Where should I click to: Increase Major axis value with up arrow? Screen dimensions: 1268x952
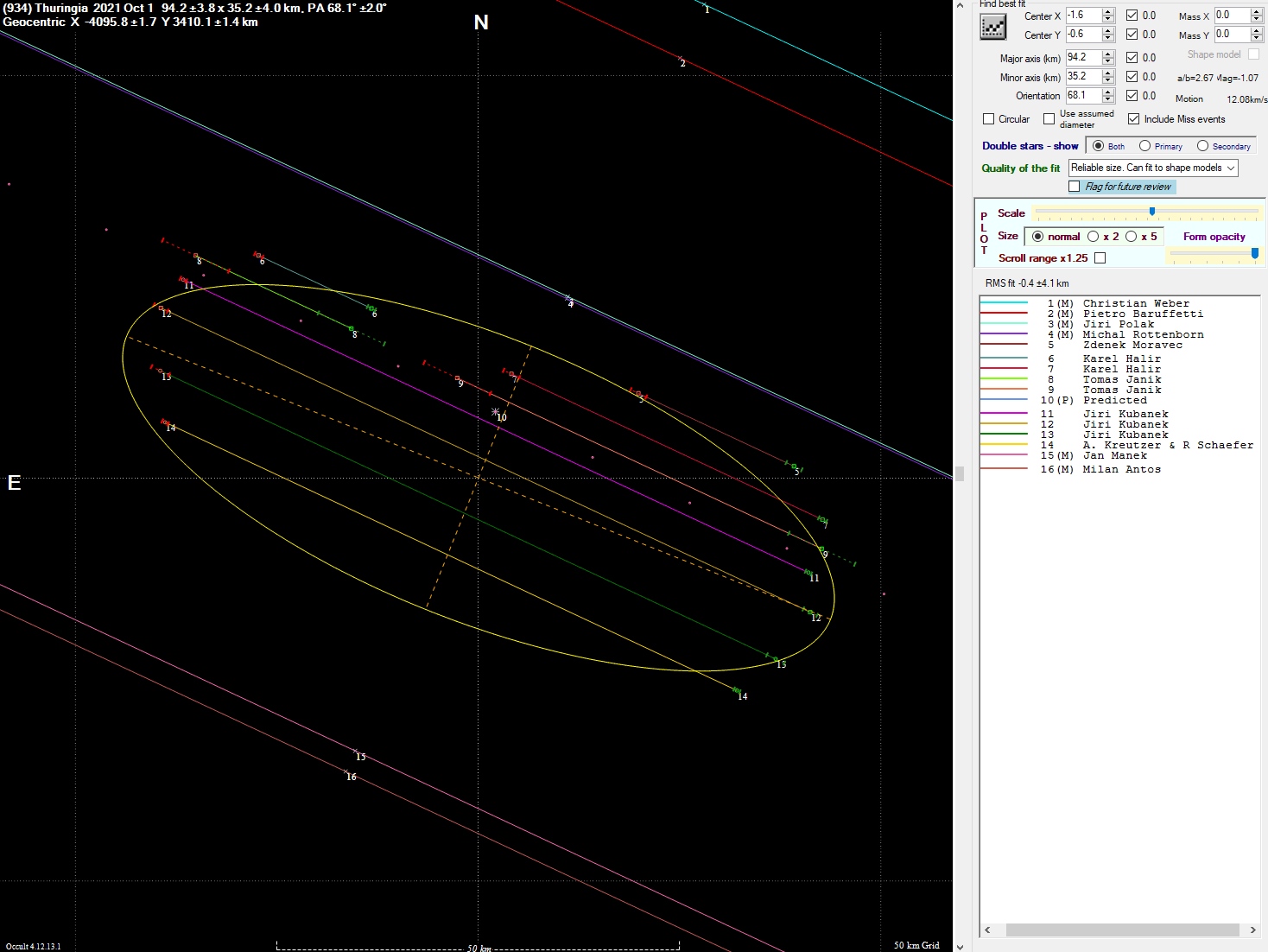click(x=1108, y=54)
